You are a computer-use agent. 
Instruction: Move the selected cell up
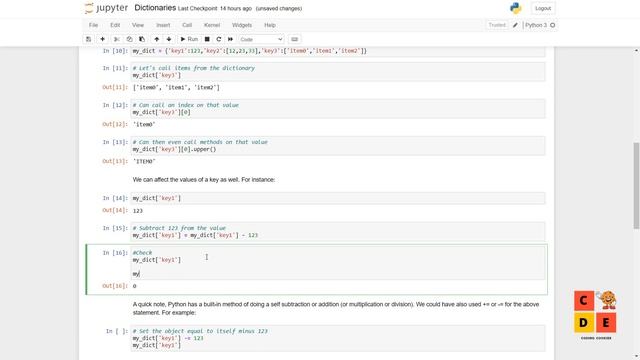pyautogui.click(x=156, y=39)
